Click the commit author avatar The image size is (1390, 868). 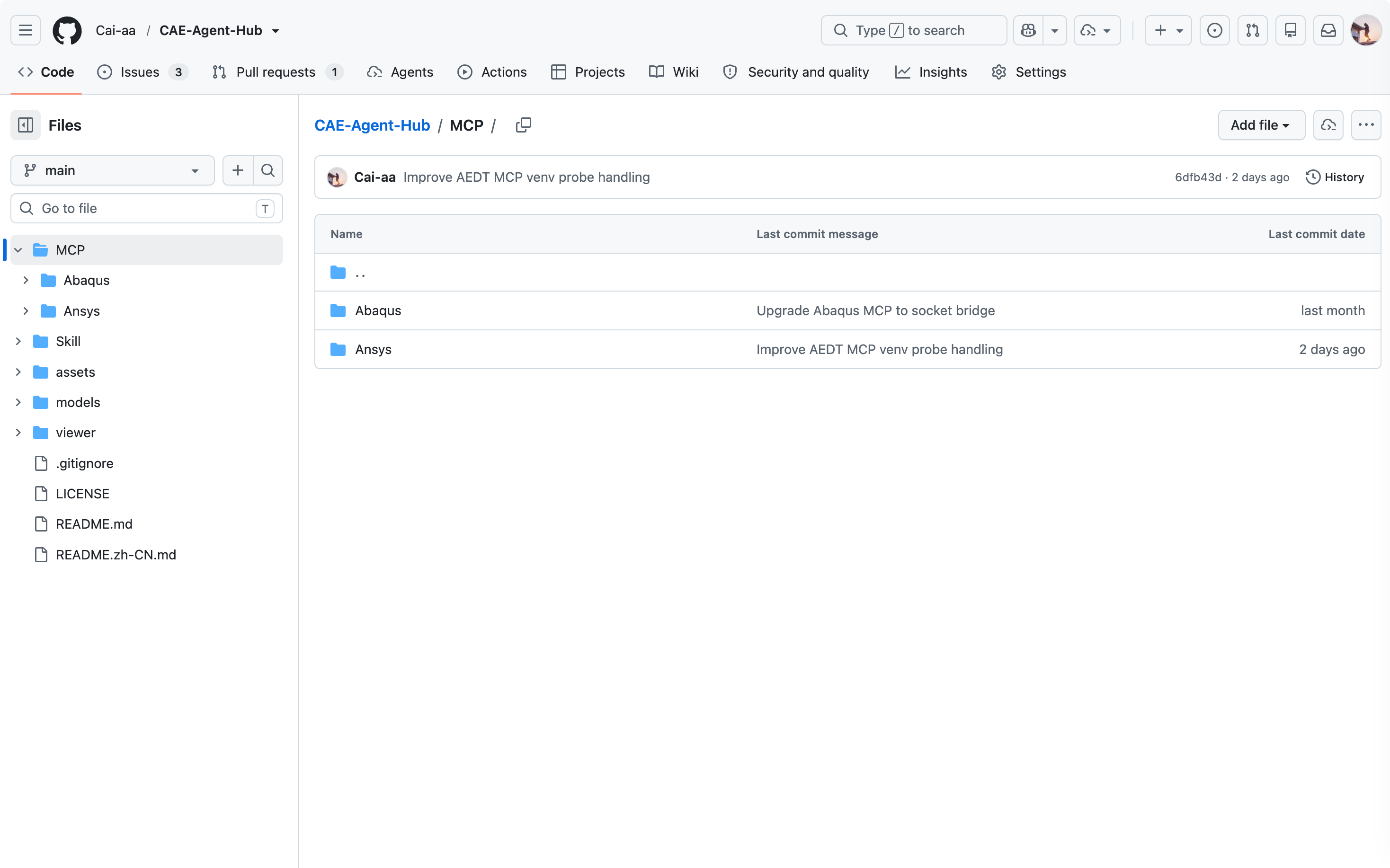tap(337, 177)
